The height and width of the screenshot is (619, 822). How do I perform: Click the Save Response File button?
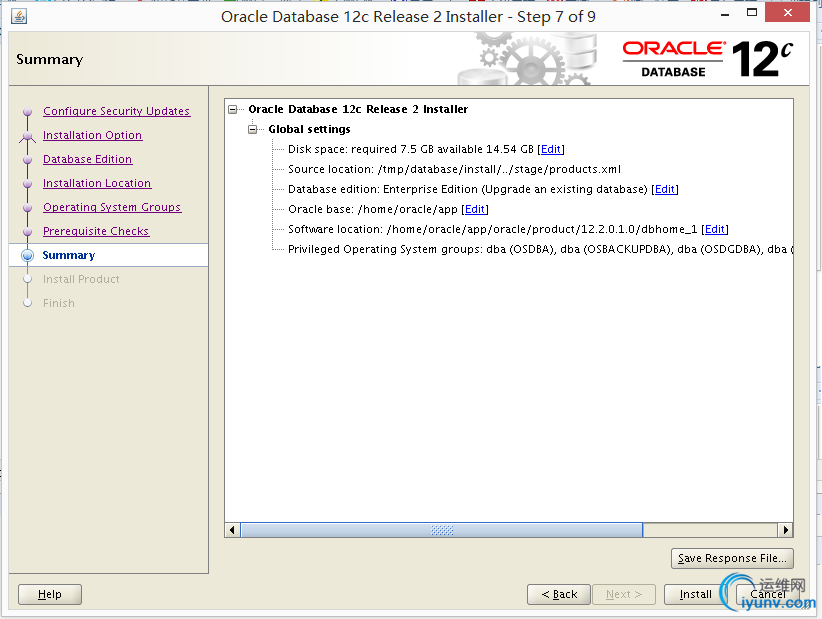point(732,558)
